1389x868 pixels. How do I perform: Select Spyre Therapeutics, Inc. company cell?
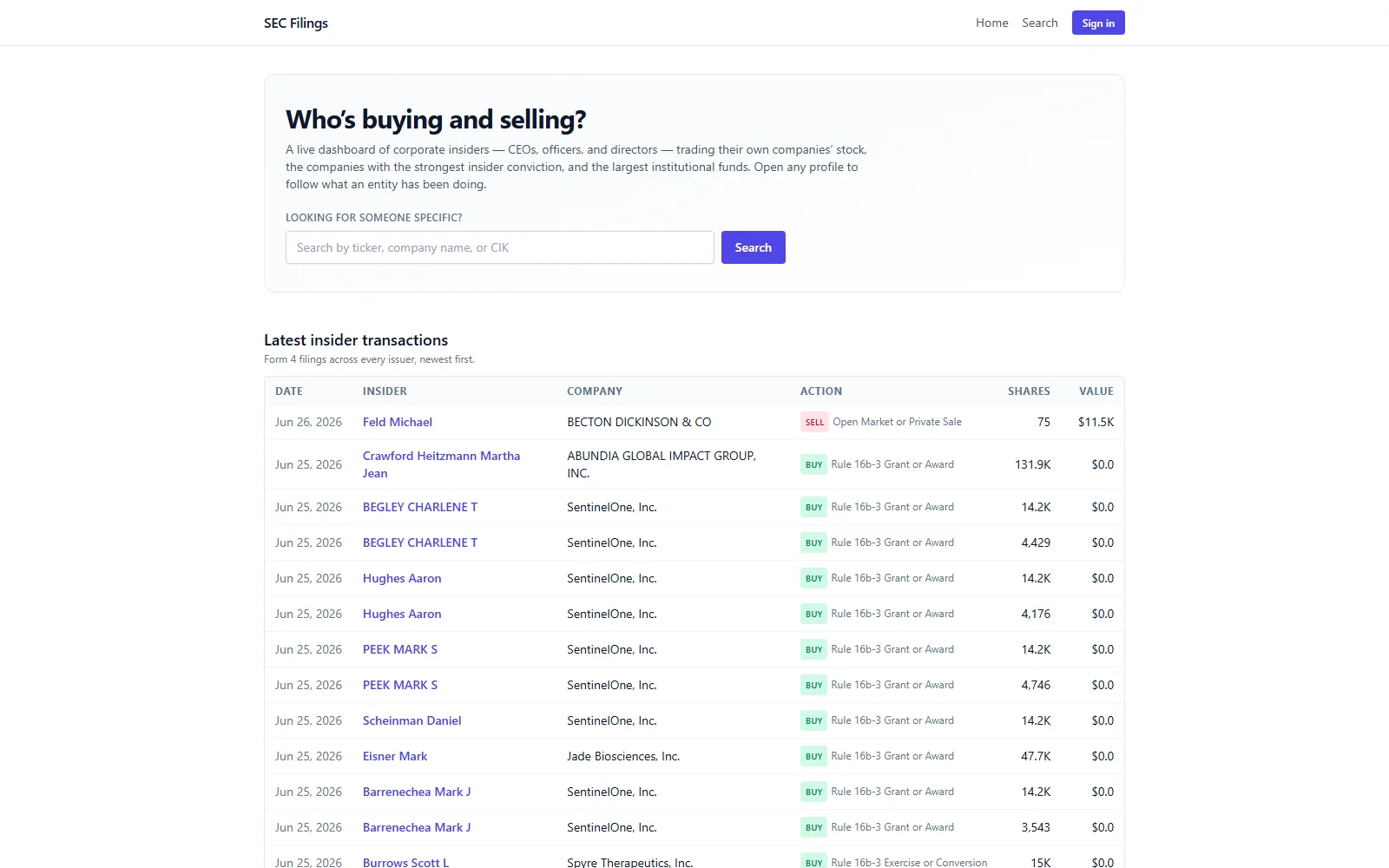pos(630,862)
